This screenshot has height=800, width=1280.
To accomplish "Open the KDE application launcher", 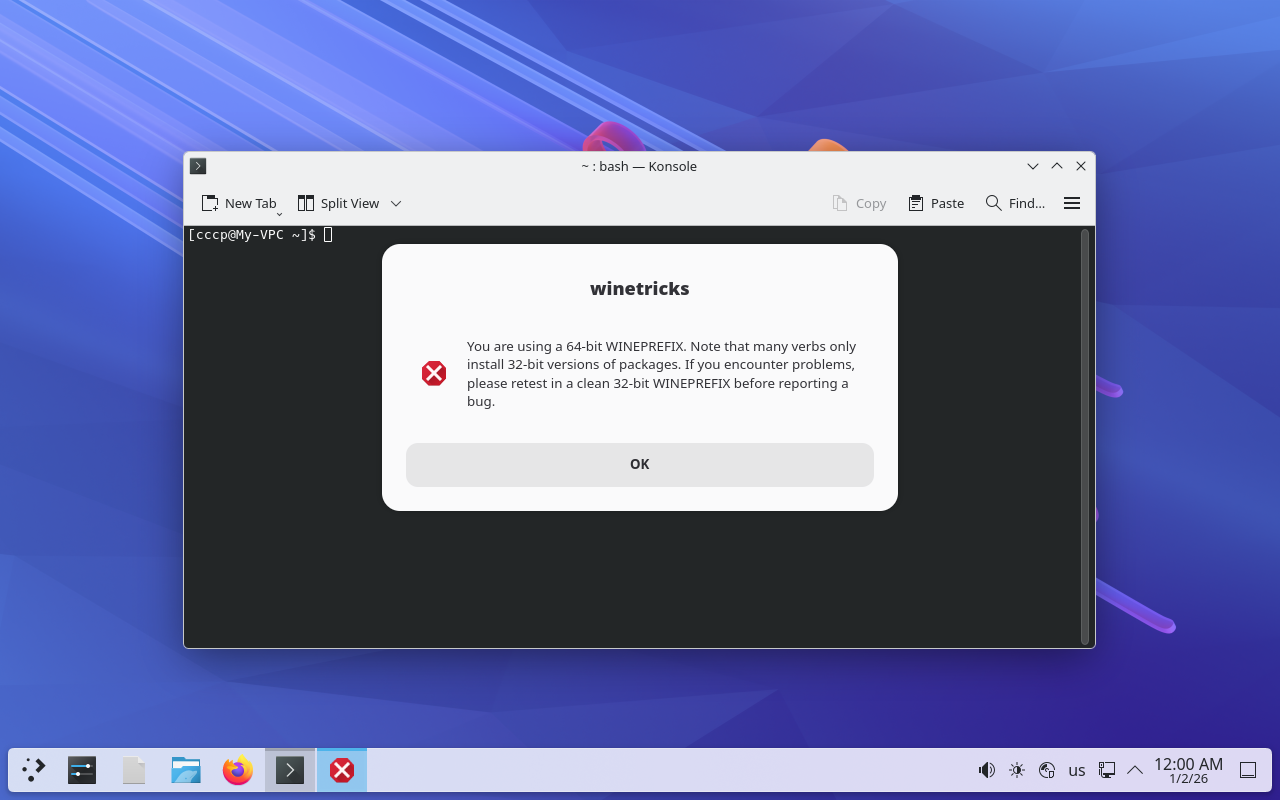I will 34,770.
